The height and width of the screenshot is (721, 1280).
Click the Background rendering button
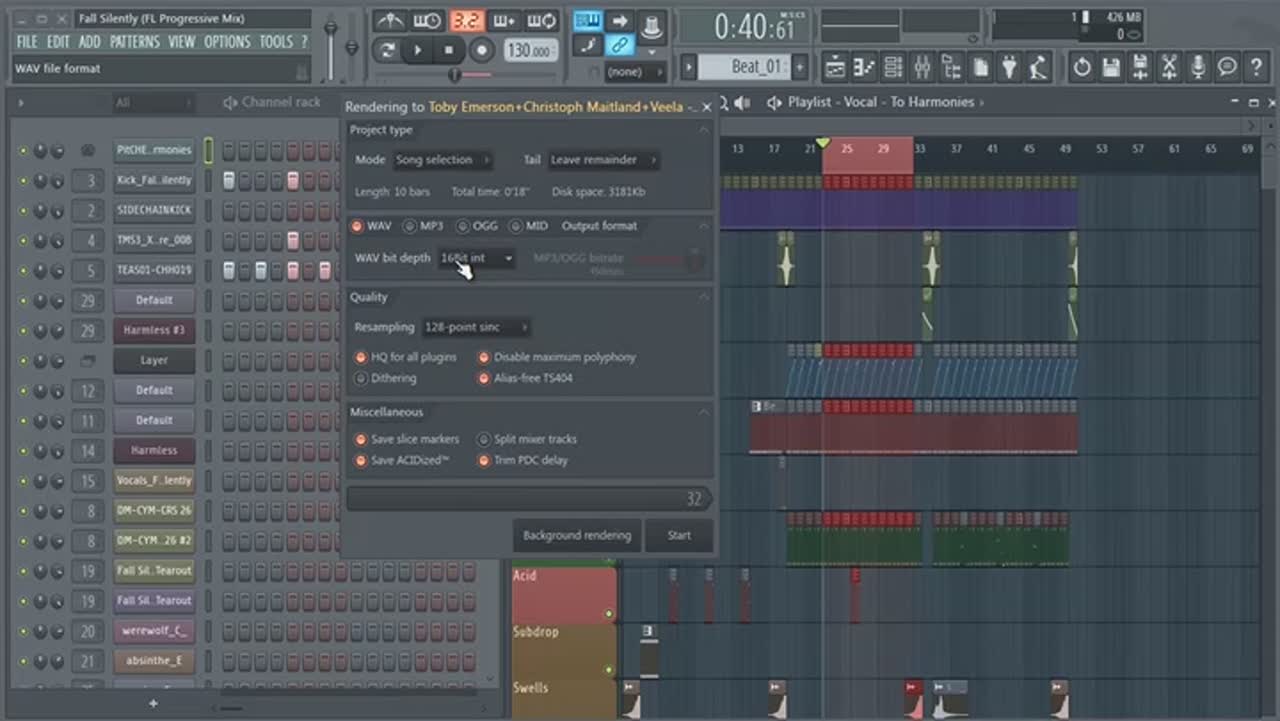point(577,535)
